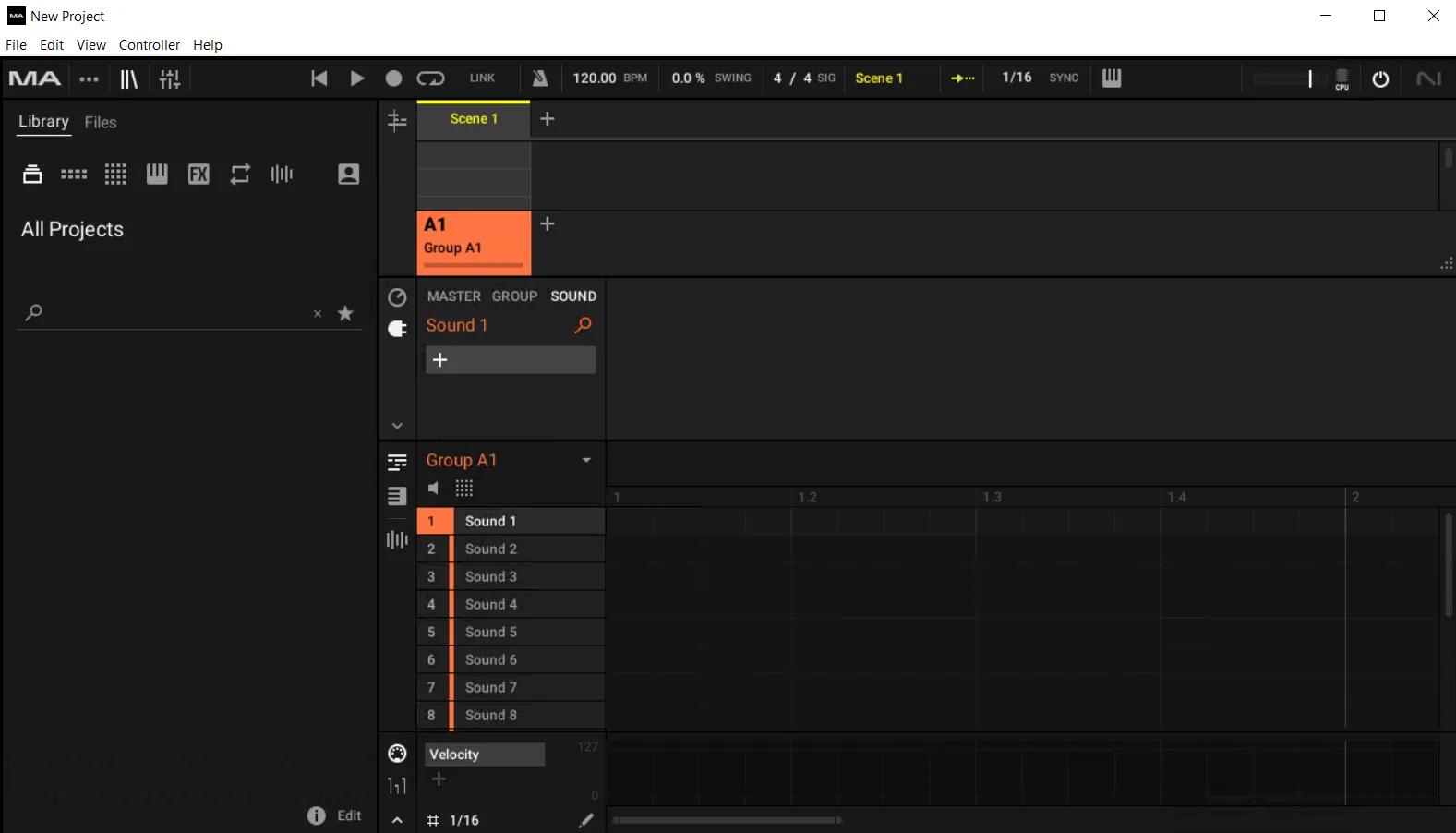Viewport: 1456px width, 833px height.
Task: Open quick browse magnifier for Sound 1
Action: 583,325
